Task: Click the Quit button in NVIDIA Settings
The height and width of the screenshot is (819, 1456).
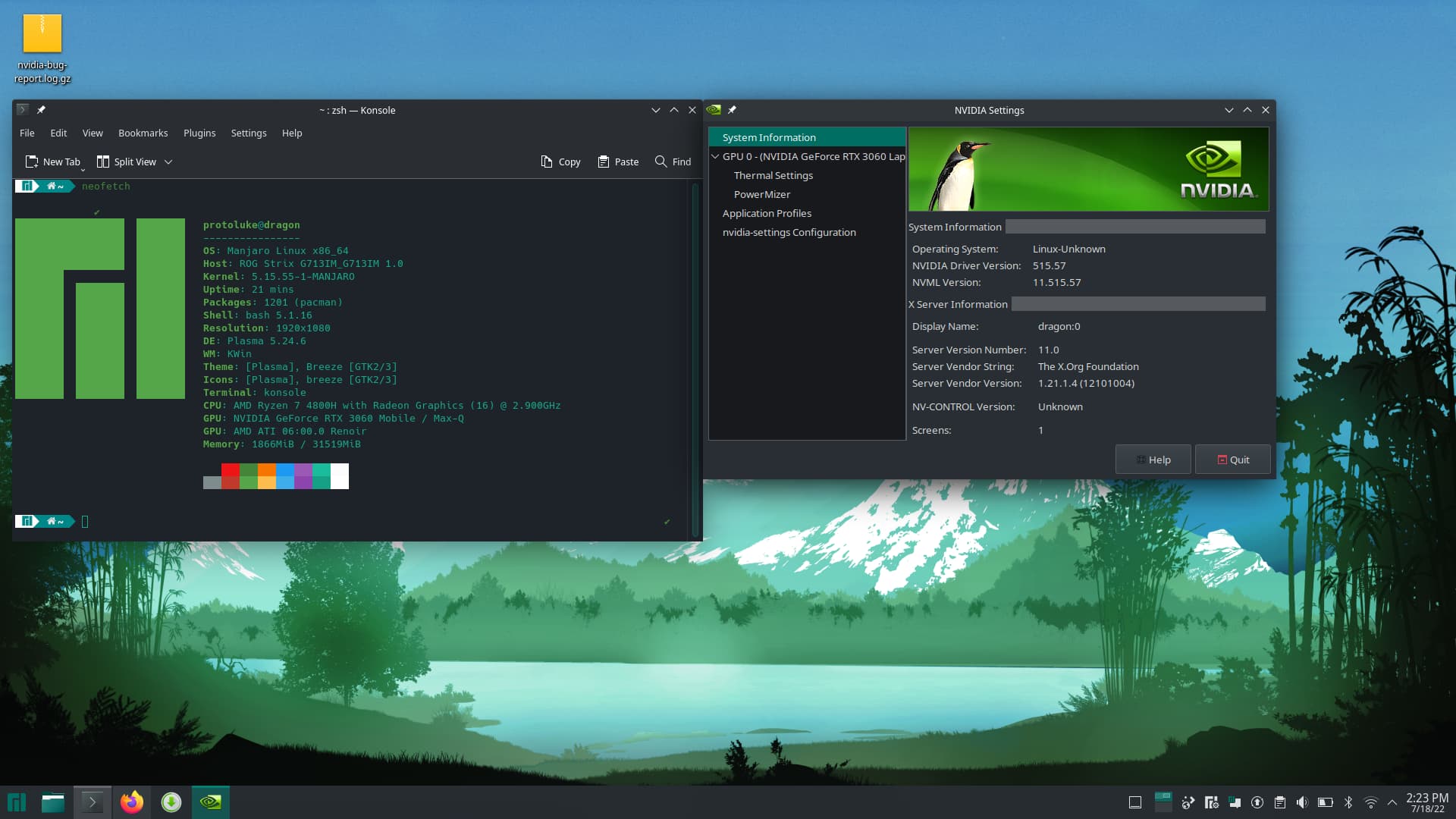Action: tap(1232, 459)
